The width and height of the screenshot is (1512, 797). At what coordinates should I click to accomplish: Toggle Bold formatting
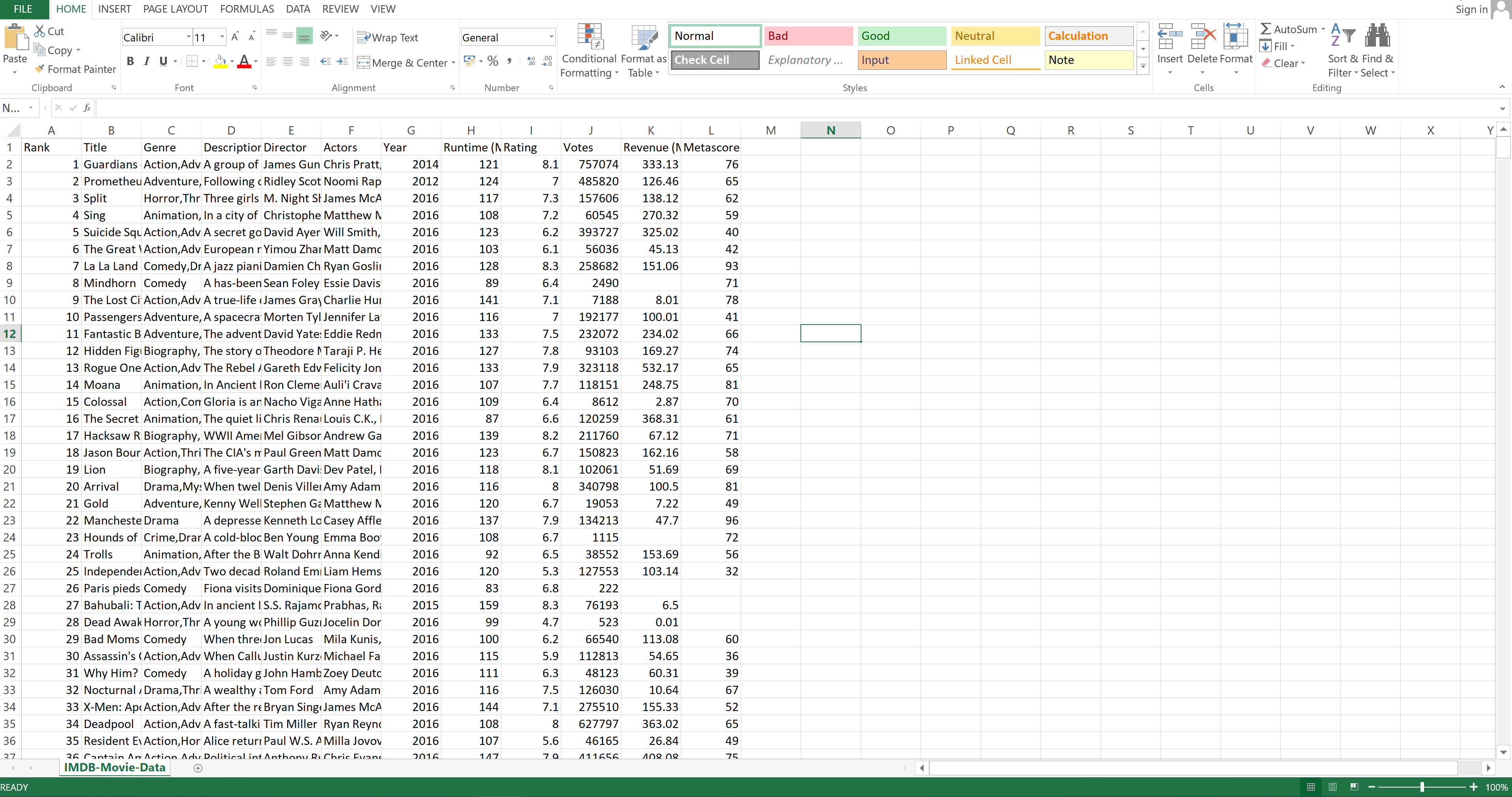130,61
